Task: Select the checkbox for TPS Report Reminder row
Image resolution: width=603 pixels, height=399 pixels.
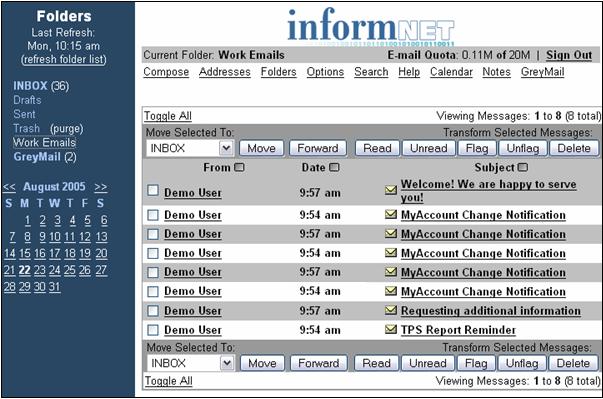Action: pos(153,329)
